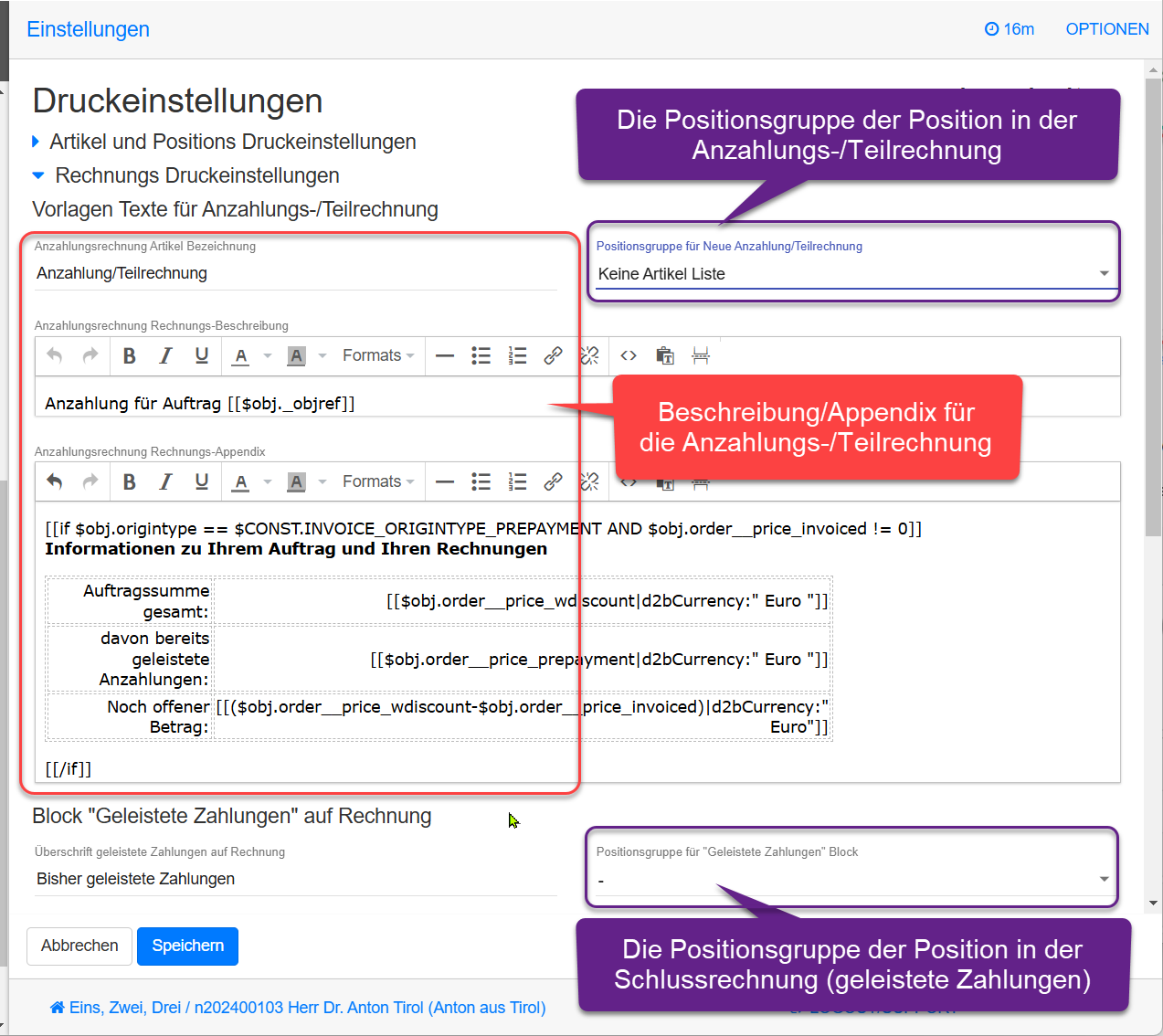Insert bullet list in the Beschreibung editor
The height and width of the screenshot is (1036, 1163).
point(481,355)
